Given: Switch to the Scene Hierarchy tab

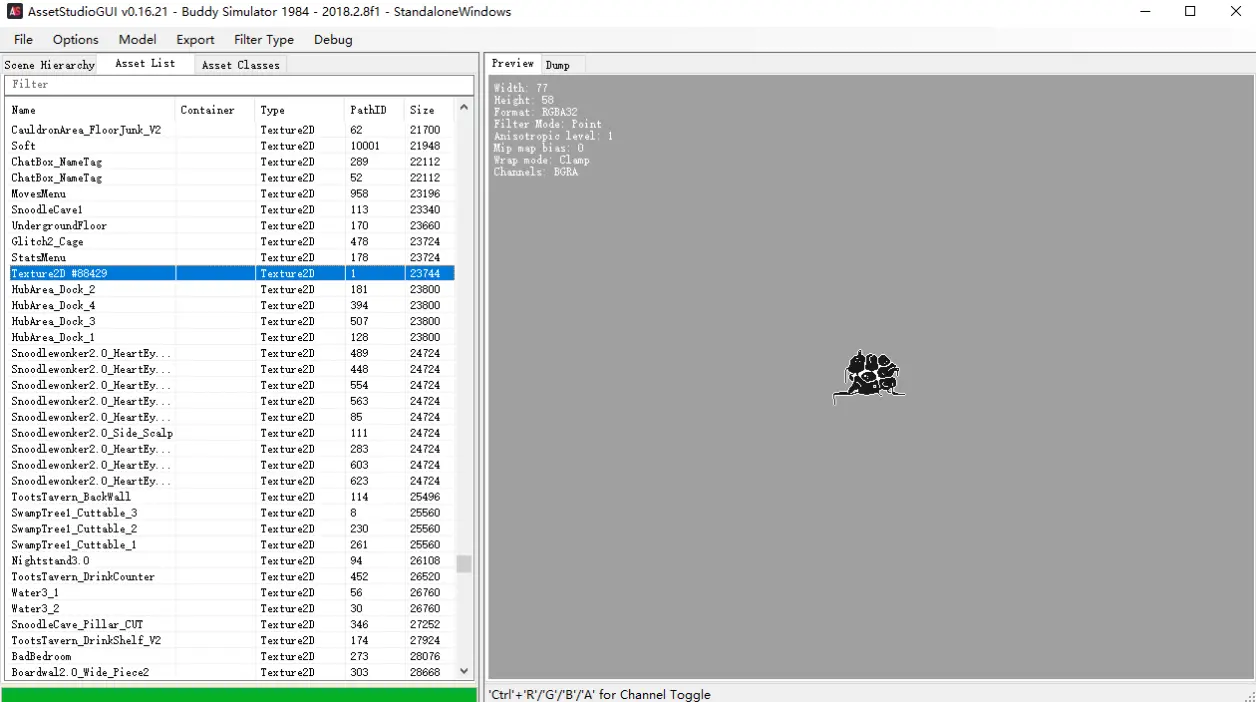Looking at the screenshot, I should (50, 65).
